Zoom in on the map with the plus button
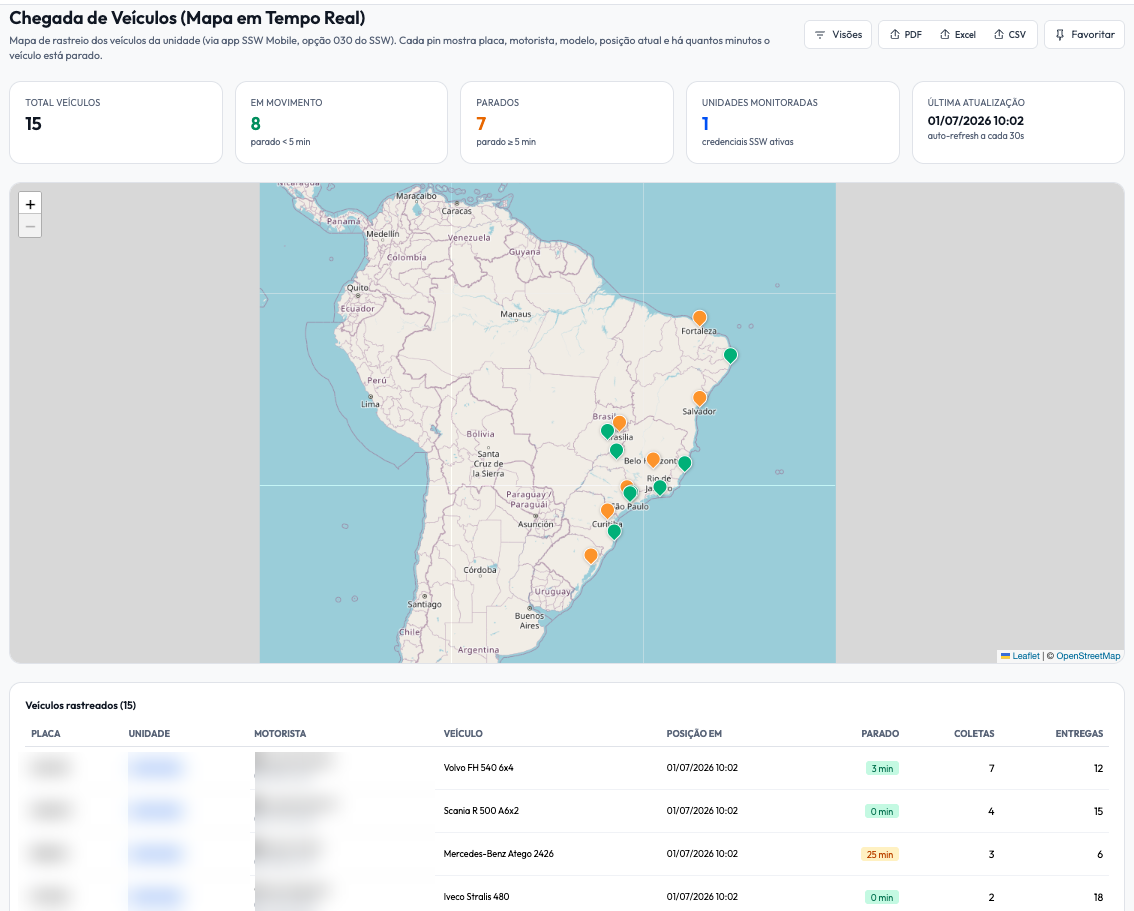This screenshot has width=1134, height=911. 30,204
